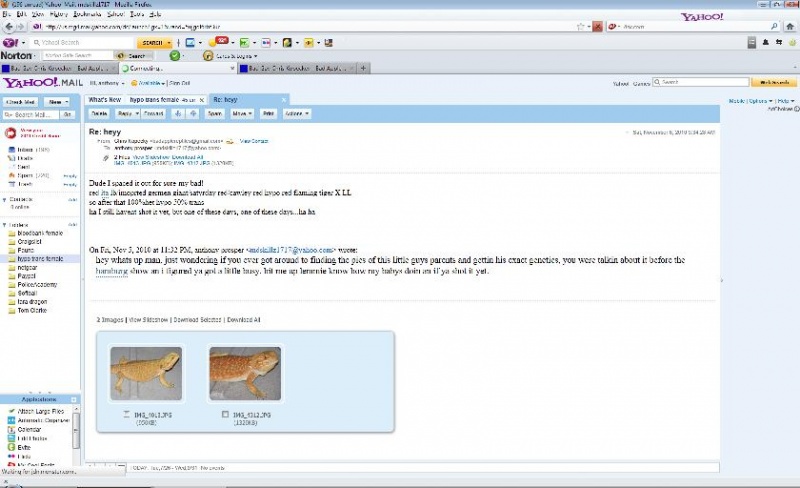
Task: Click the Delete button
Action: 99,114
